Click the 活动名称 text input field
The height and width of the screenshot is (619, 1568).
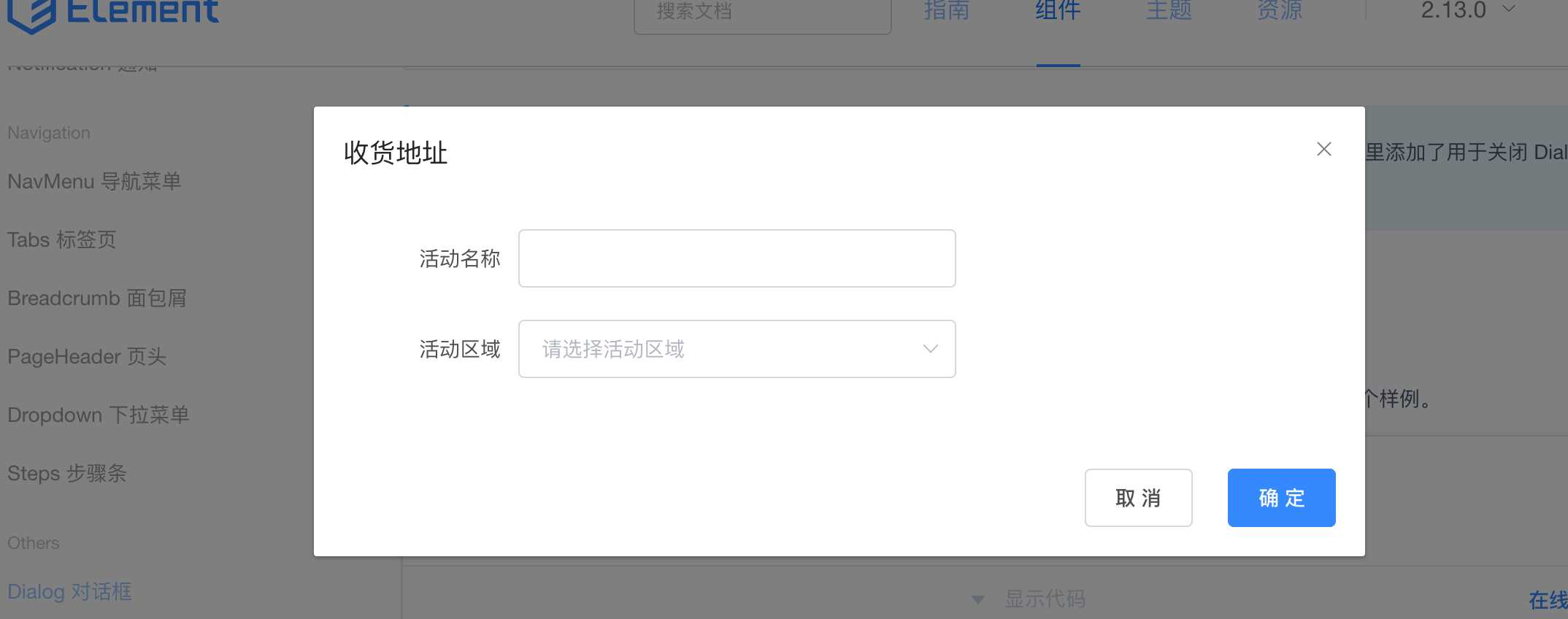[737, 258]
